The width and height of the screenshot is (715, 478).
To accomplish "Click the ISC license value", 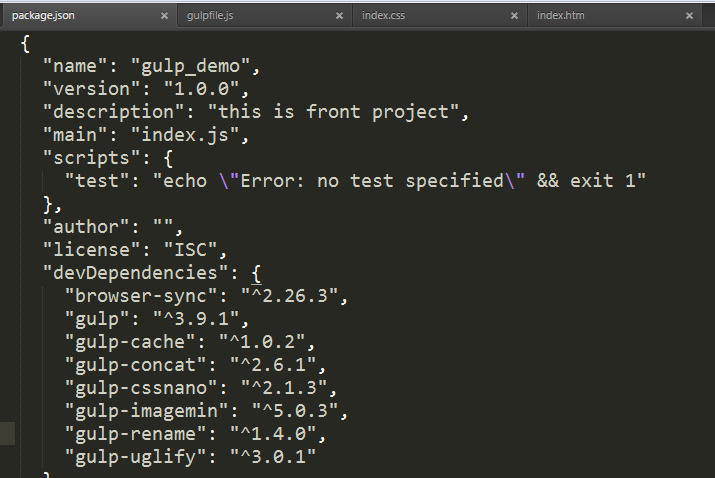I will 190,250.
